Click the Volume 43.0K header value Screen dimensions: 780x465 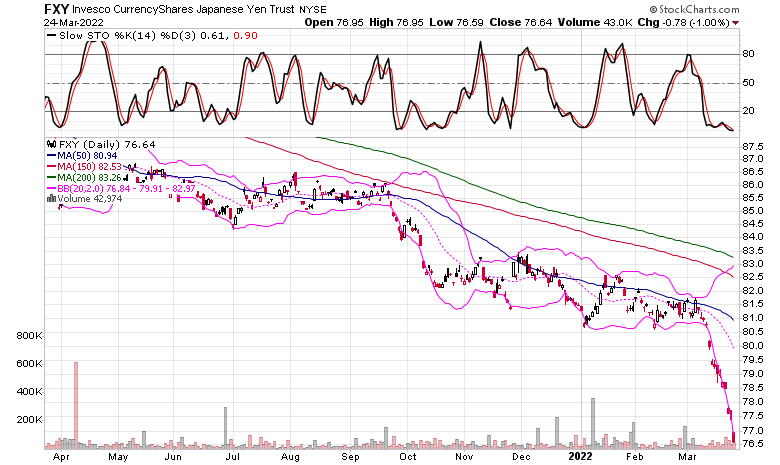pos(594,22)
